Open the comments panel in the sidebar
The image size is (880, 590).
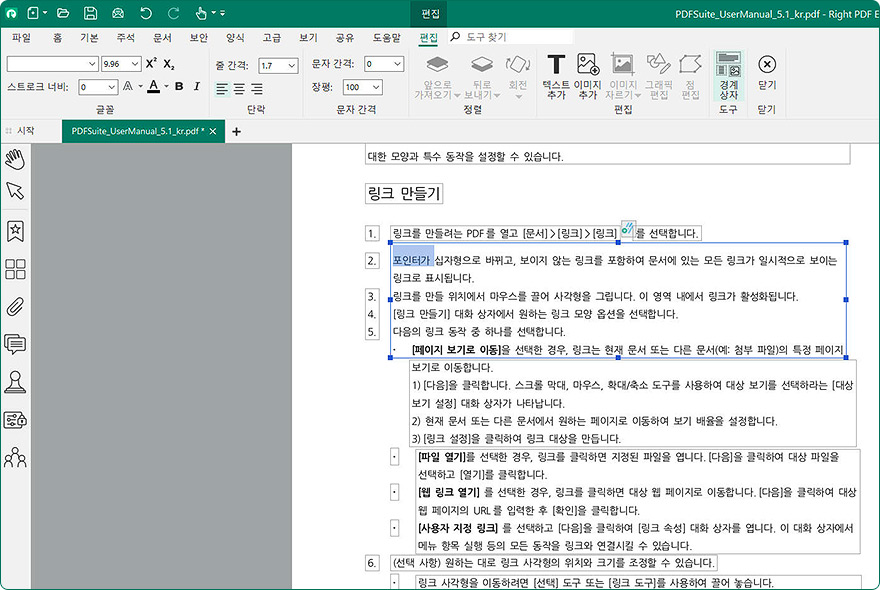click(x=15, y=344)
